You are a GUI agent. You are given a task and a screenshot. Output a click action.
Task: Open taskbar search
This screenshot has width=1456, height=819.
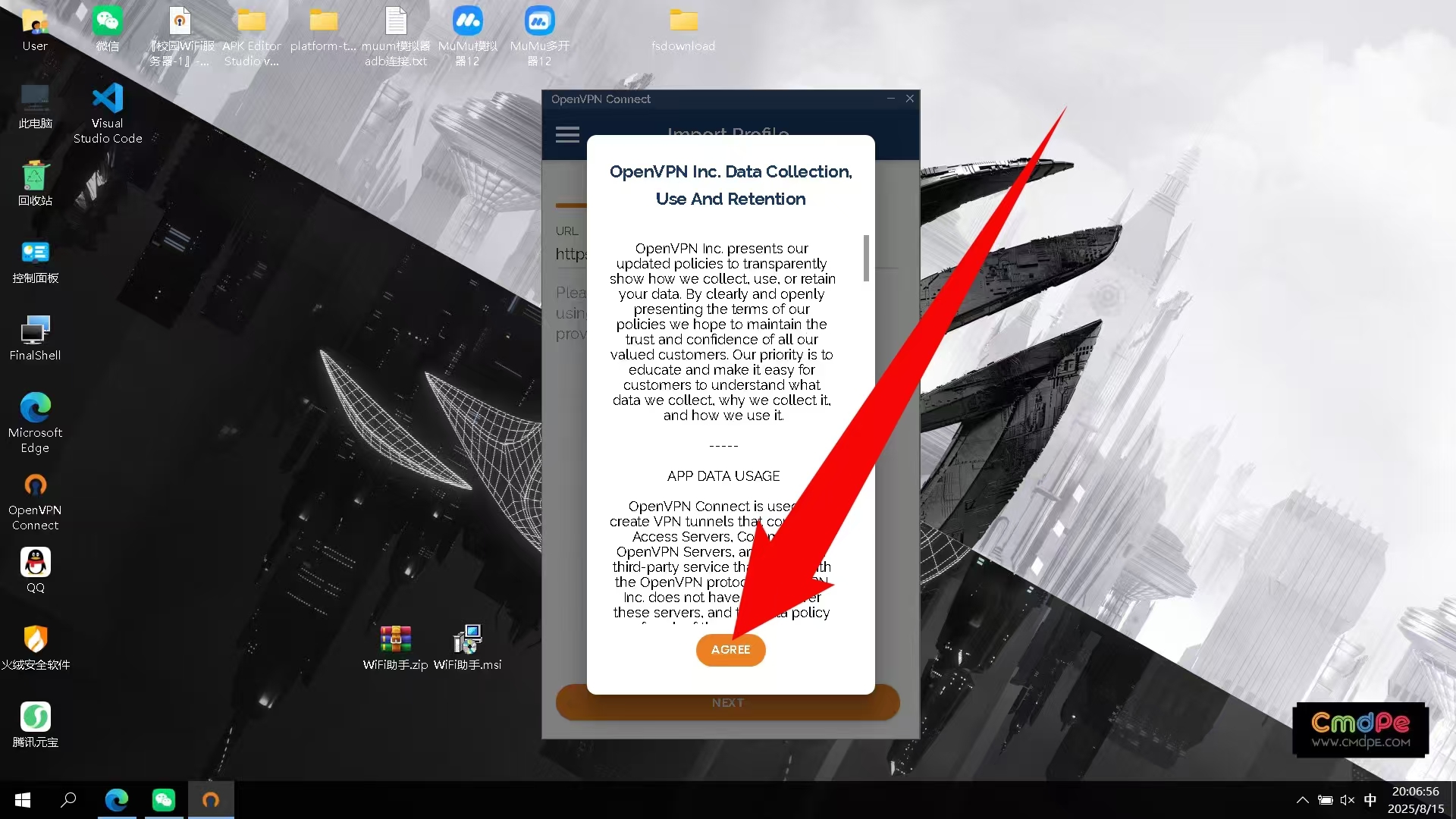(x=68, y=800)
